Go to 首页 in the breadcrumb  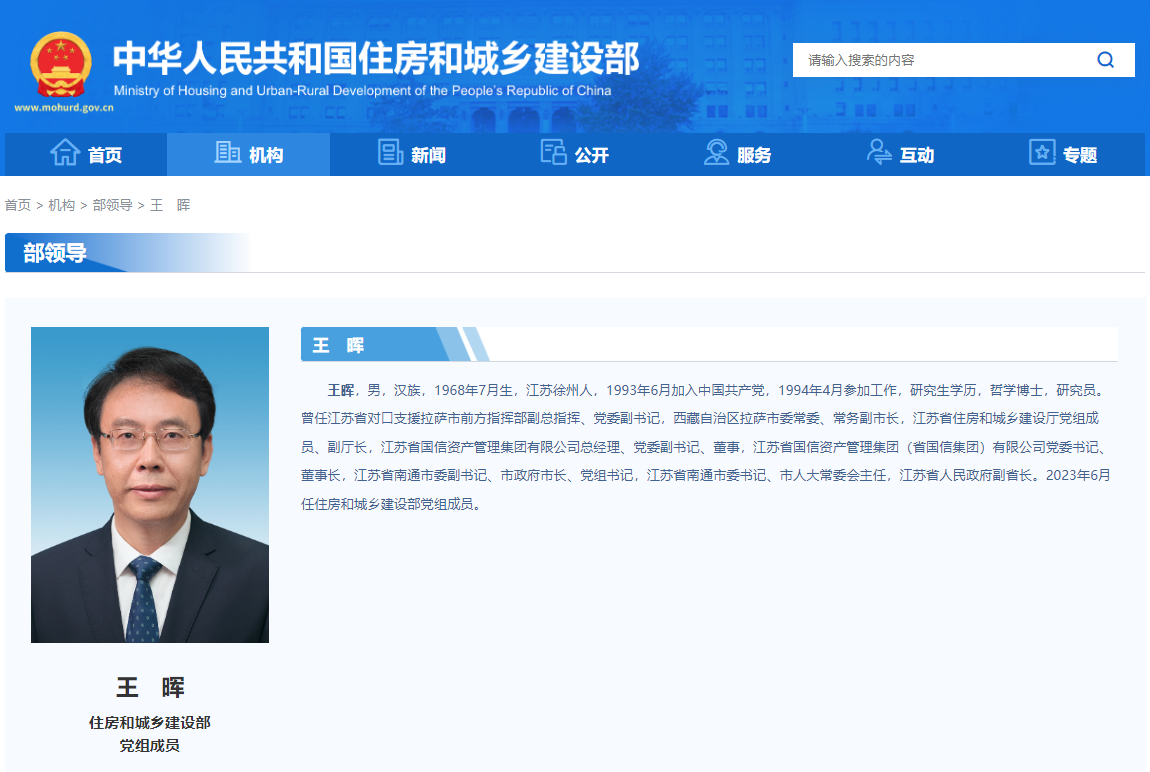point(18,205)
